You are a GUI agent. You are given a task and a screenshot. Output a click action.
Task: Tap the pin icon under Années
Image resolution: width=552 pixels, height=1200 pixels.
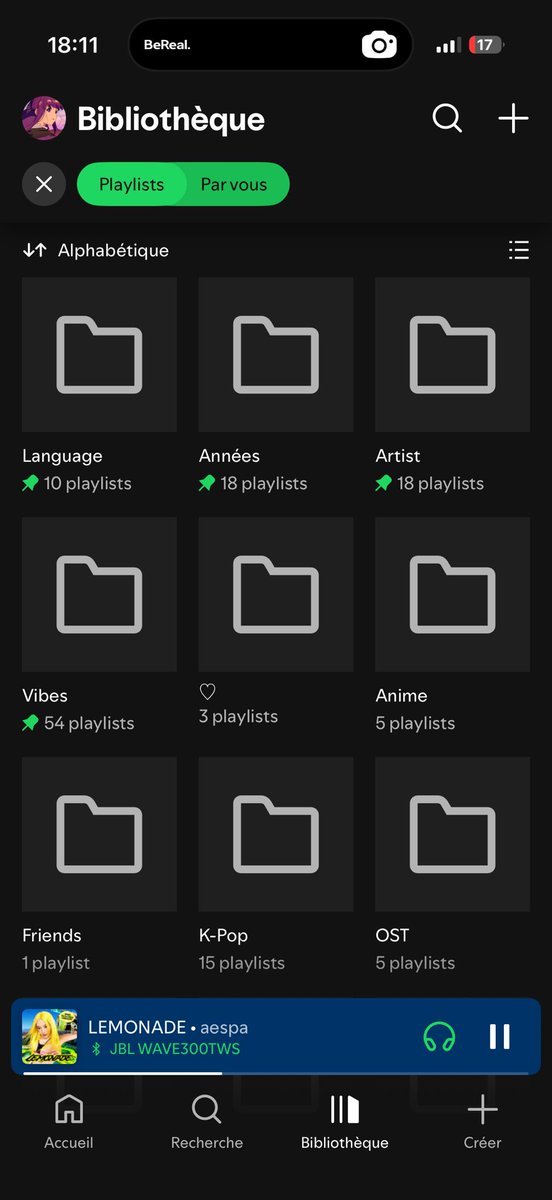pos(207,483)
